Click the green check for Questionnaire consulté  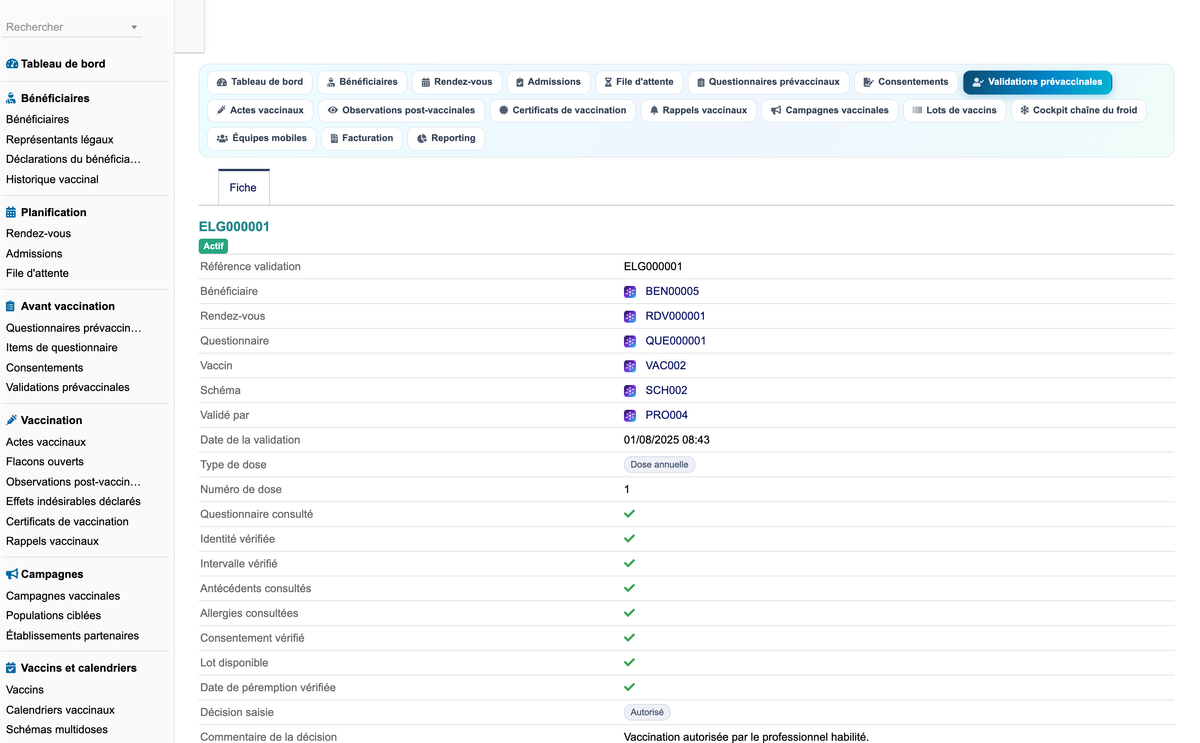(x=630, y=514)
